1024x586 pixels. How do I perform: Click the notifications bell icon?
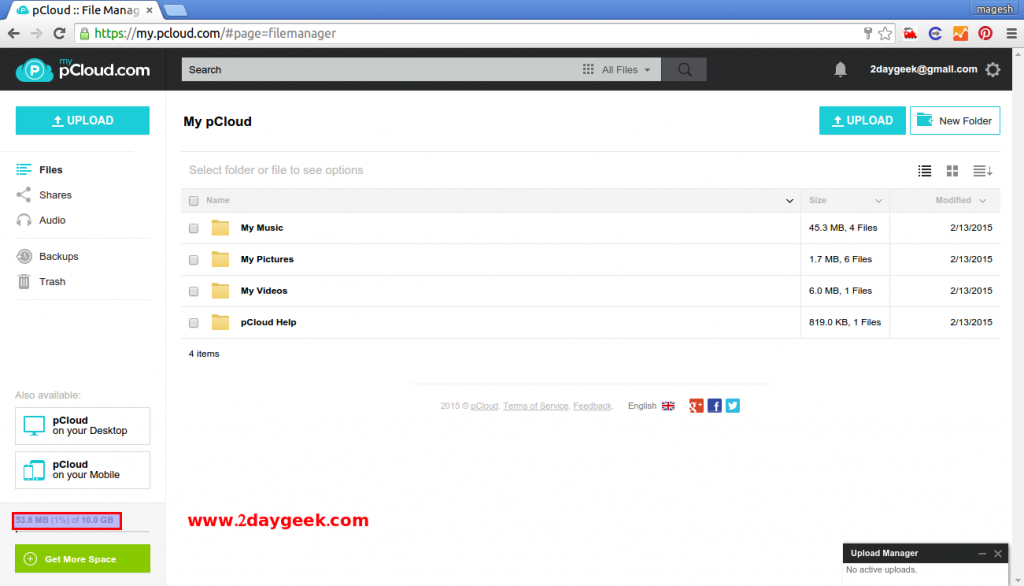point(839,69)
